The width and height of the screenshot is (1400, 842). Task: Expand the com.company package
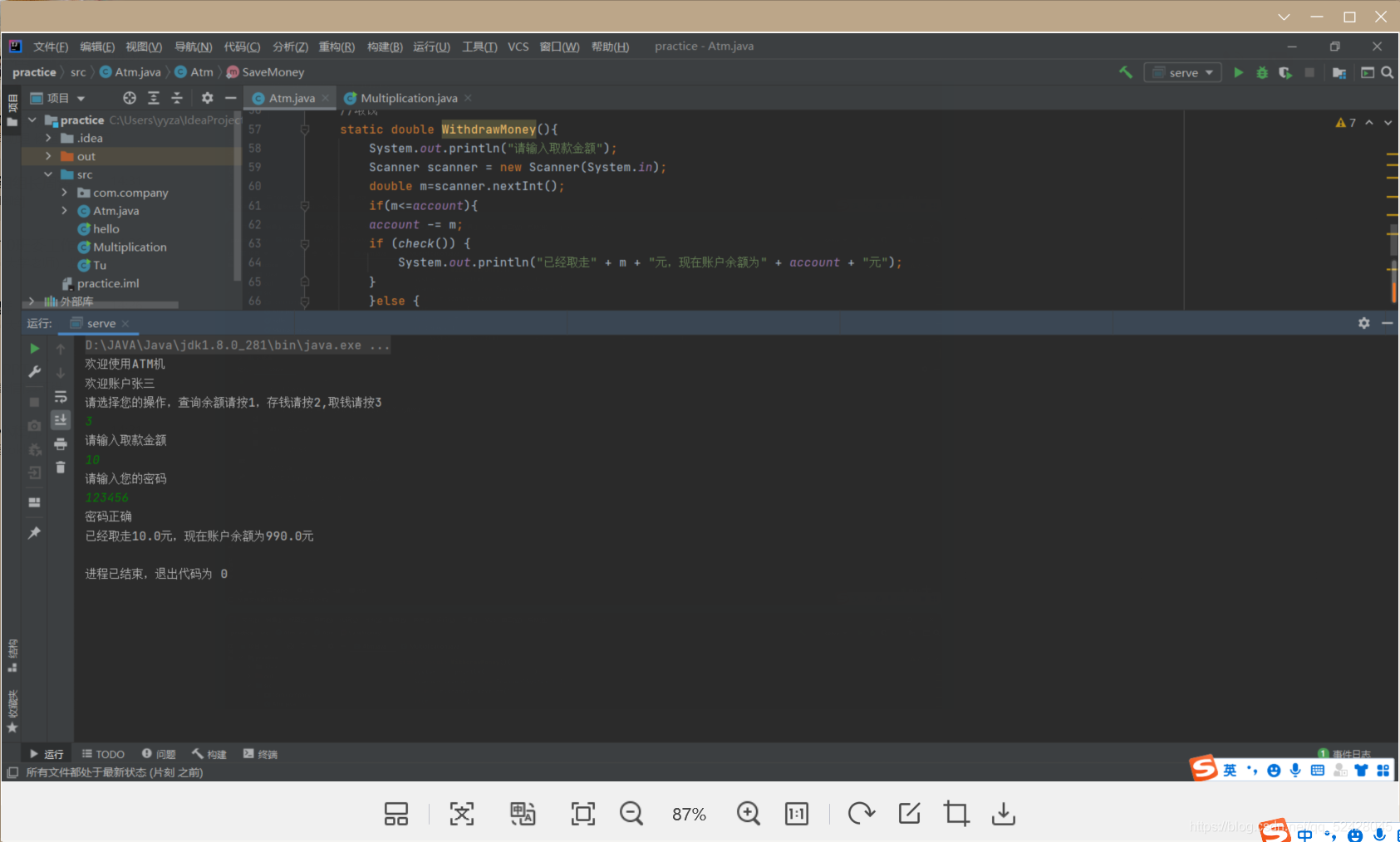(x=65, y=193)
